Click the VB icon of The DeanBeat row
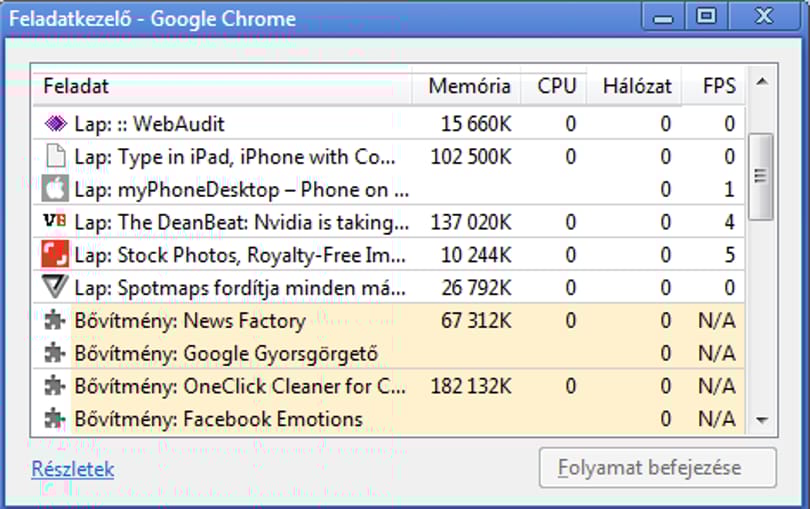The height and width of the screenshot is (509, 810). 55,221
